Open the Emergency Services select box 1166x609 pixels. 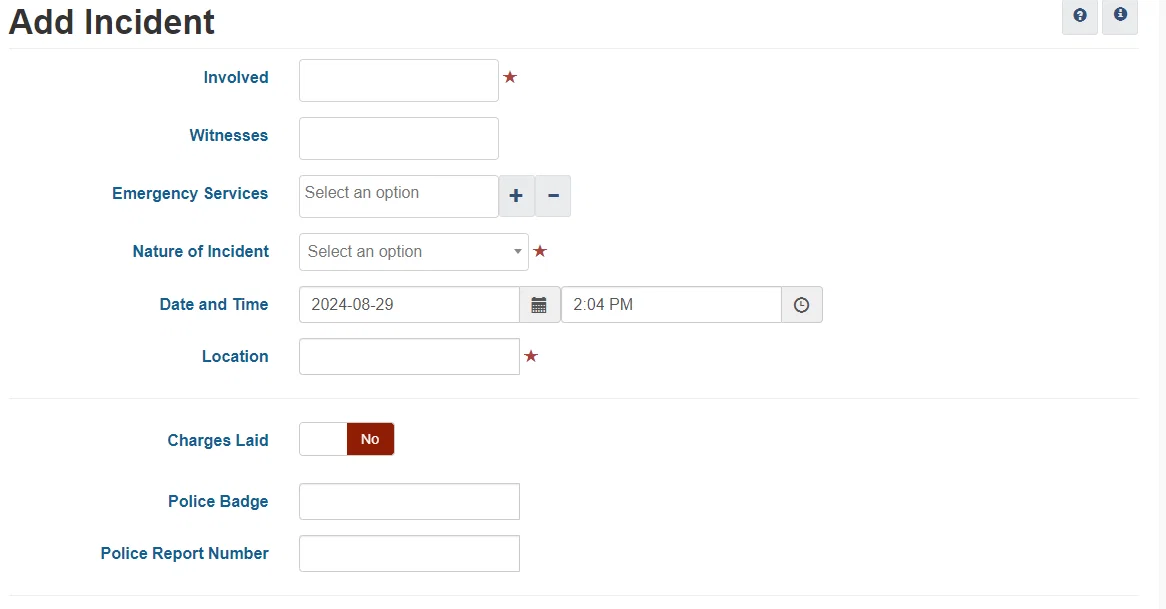tap(398, 196)
